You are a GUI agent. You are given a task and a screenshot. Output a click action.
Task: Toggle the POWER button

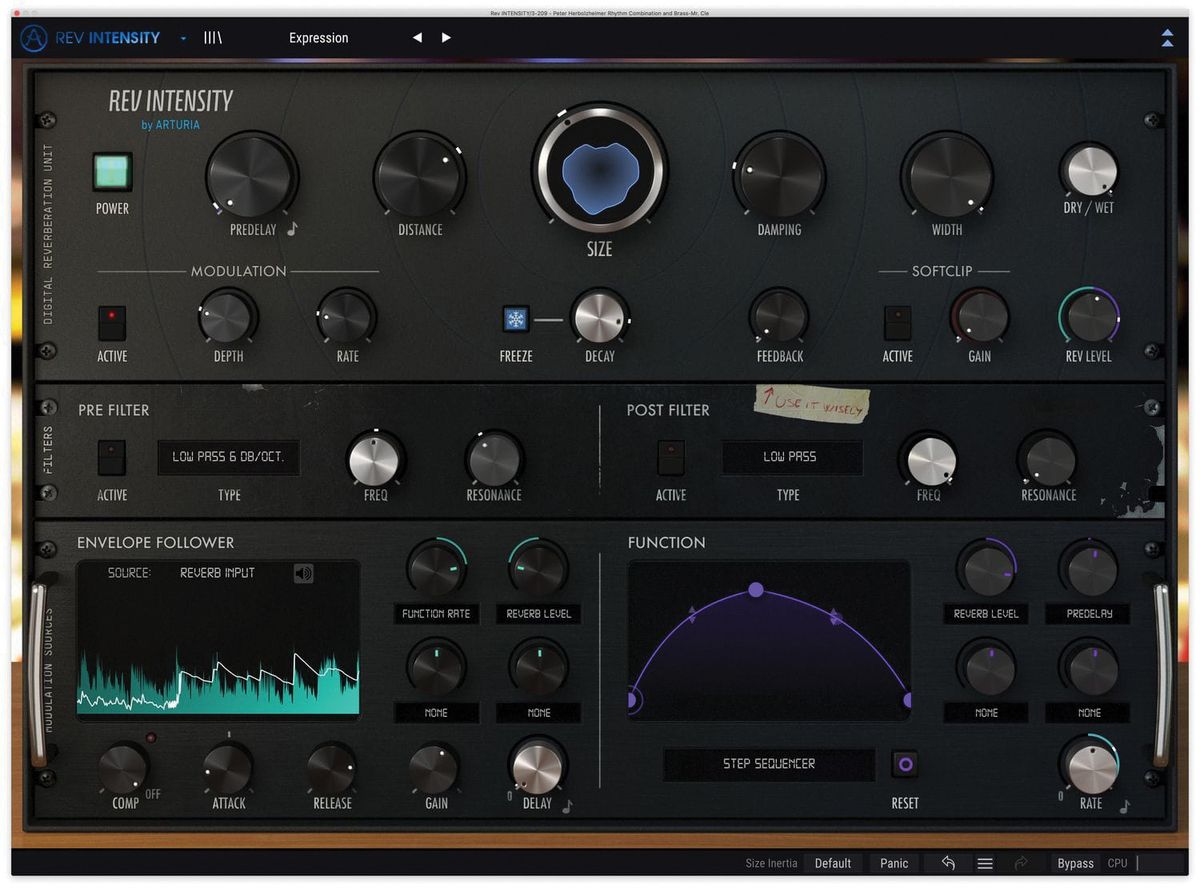tap(111, 173)
